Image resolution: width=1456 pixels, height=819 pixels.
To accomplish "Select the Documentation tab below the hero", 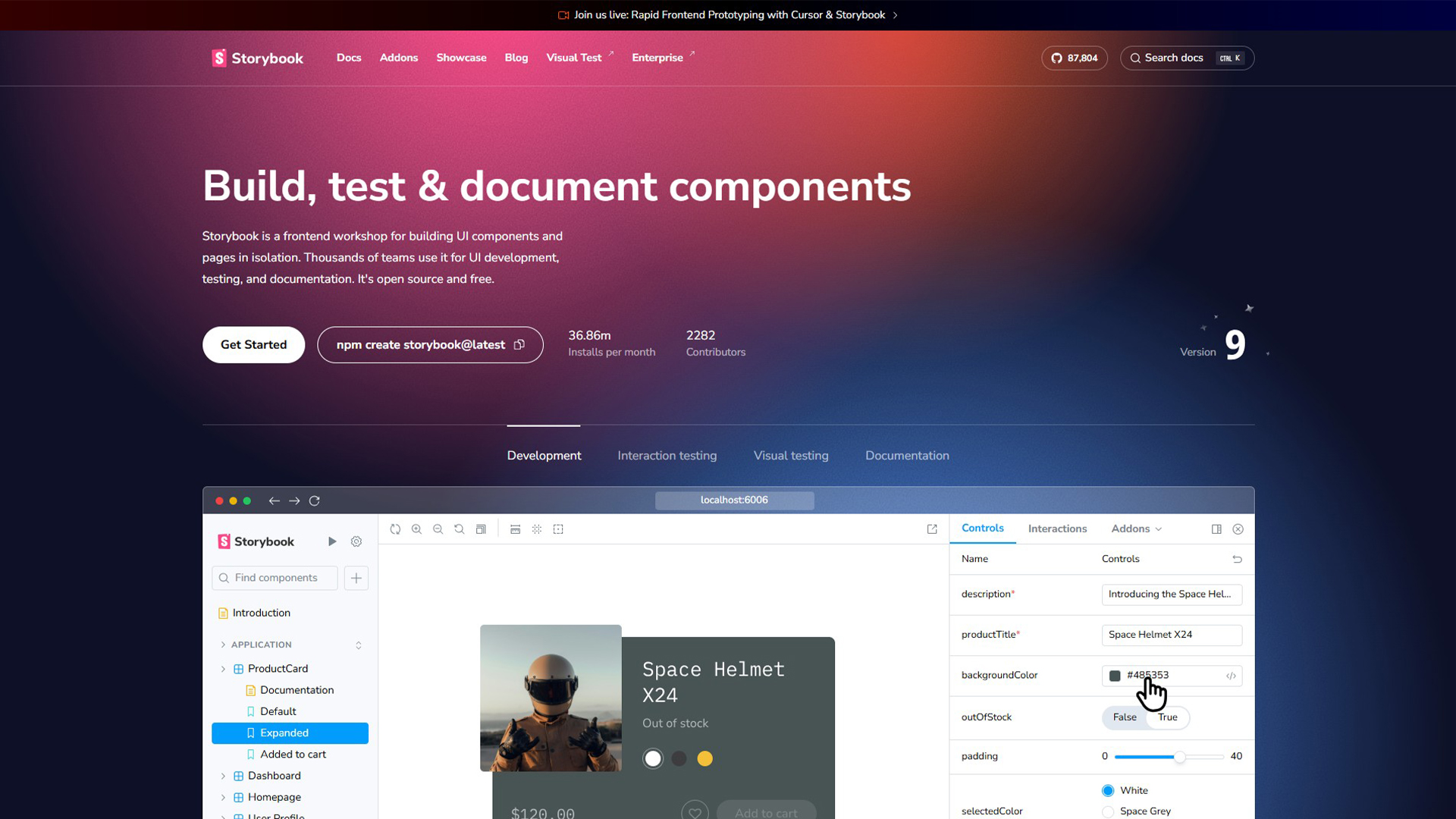I will tap(907, 456).
